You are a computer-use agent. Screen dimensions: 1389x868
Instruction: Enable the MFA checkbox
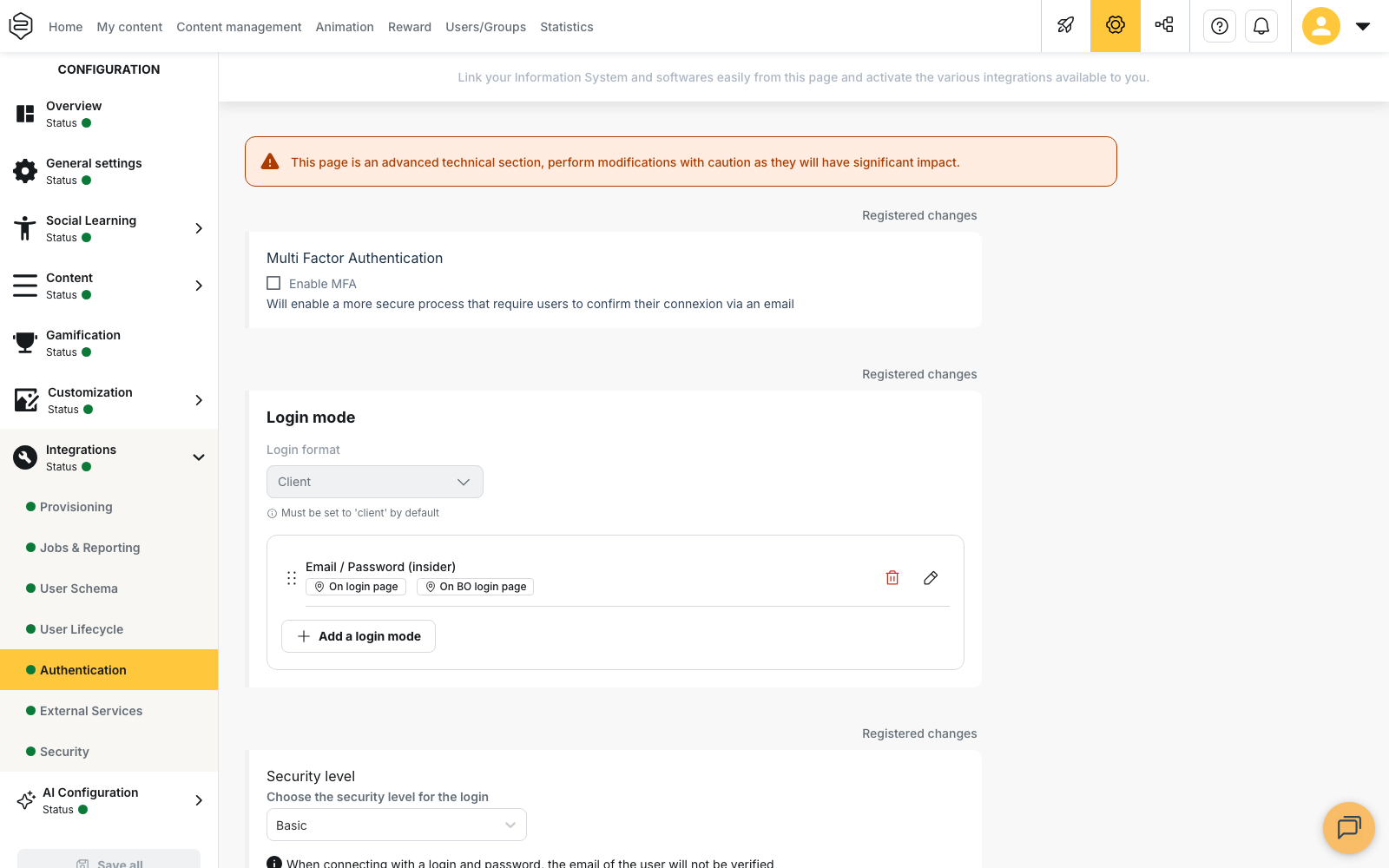(273, 283)
